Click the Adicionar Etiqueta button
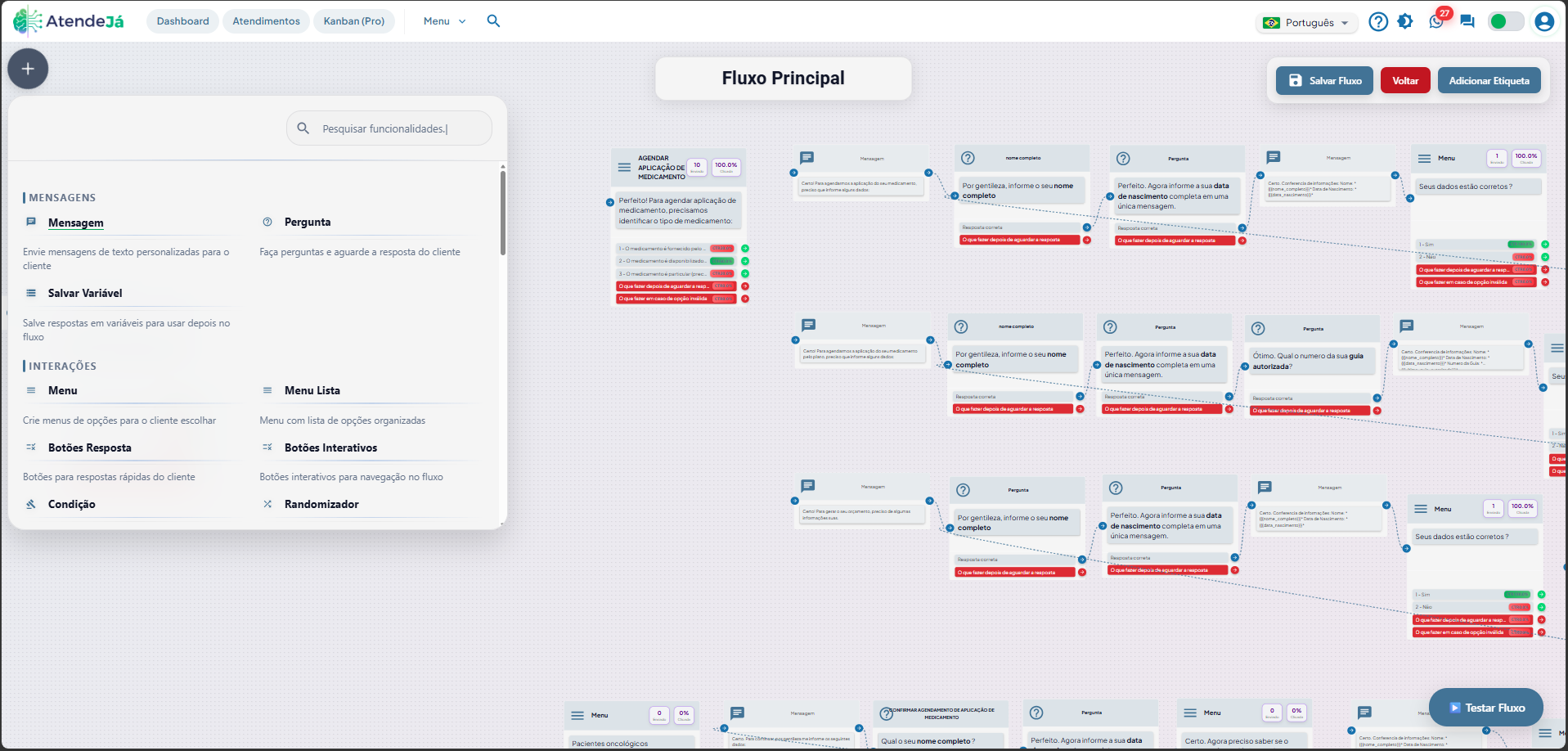The image size is (1568, 751). (x=1489, y=80)
